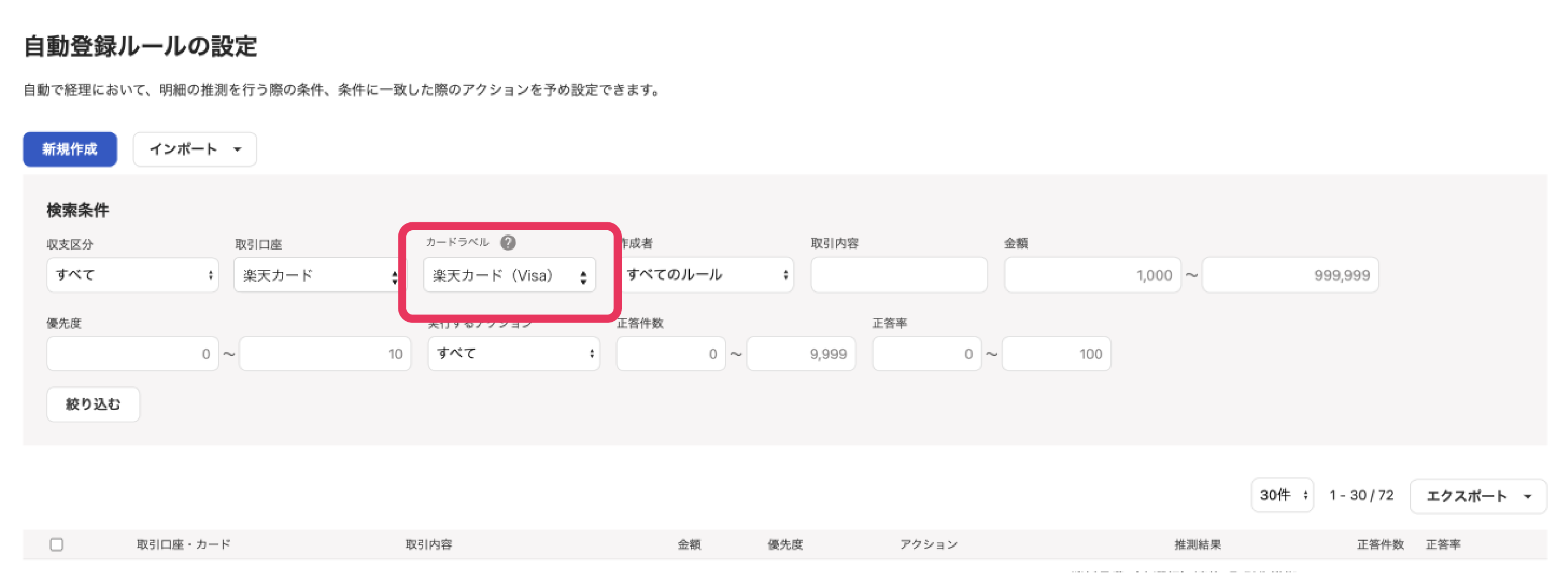1568x573 pixels.
Task: Click the 正答率 minimum field
Action: click(926, 354)
